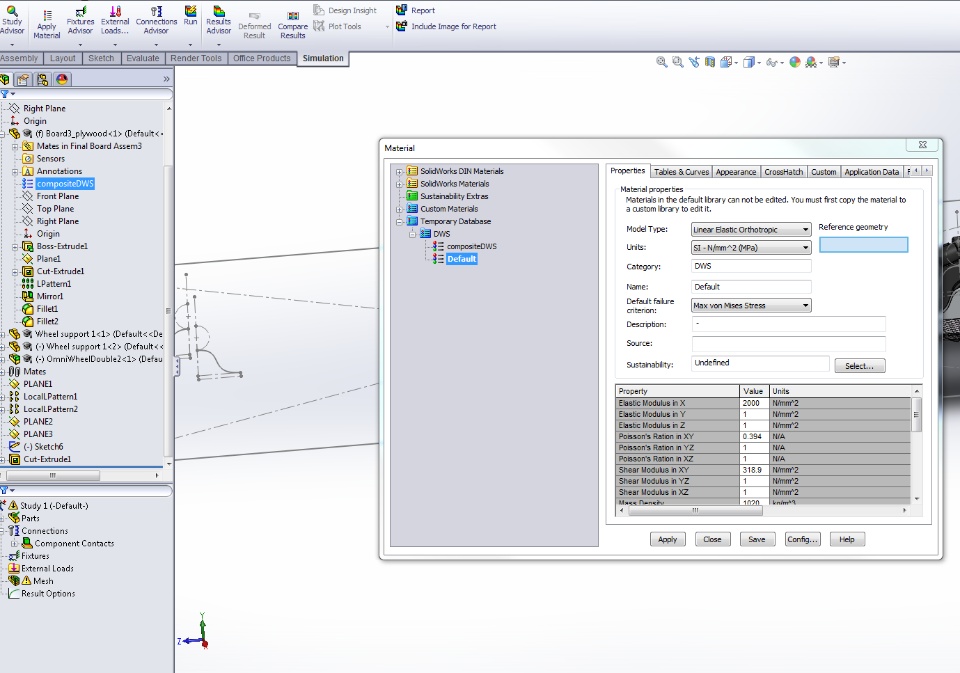Click the Description input field
The image size is (960, 673).
(789, 324)
